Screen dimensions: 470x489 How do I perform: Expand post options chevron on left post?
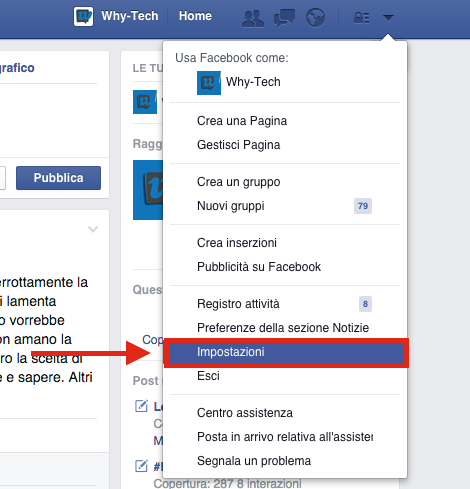(93, 229)
